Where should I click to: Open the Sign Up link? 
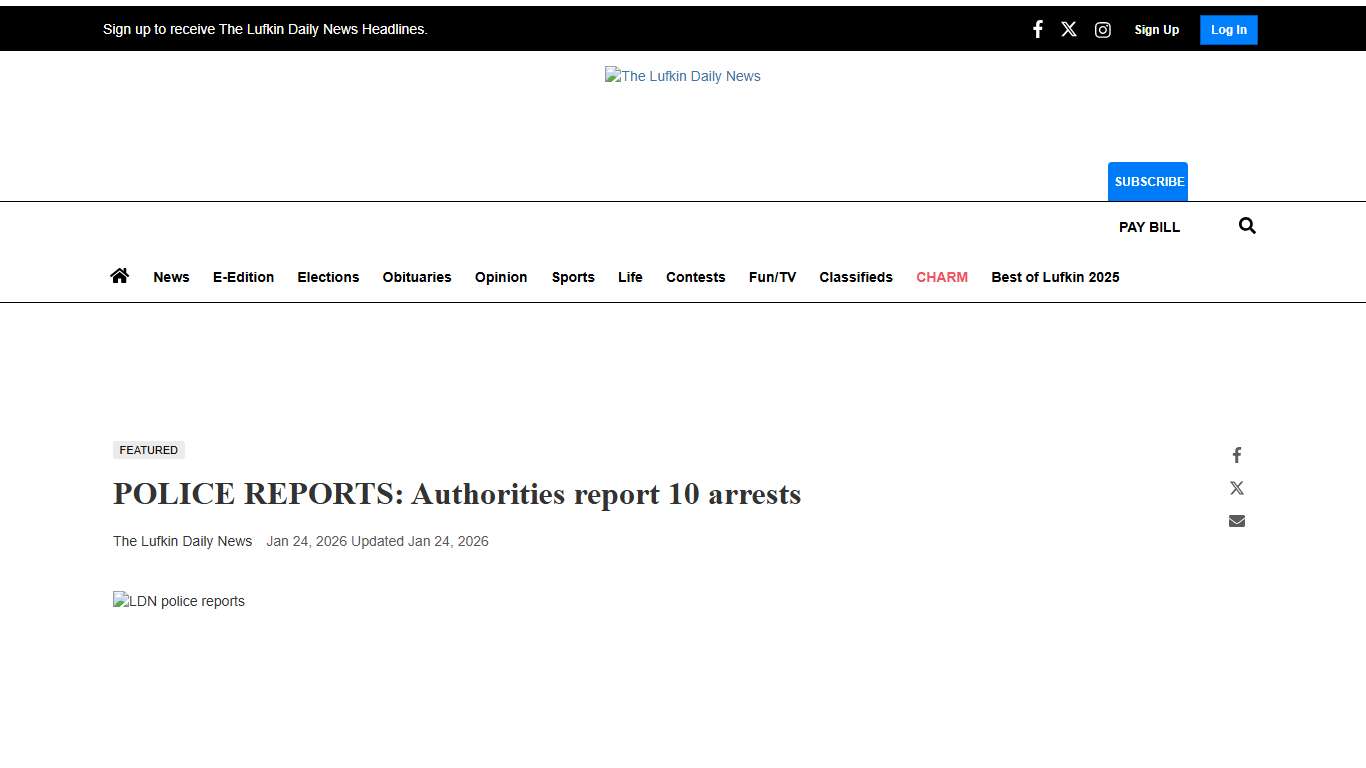coord(1156,29)
